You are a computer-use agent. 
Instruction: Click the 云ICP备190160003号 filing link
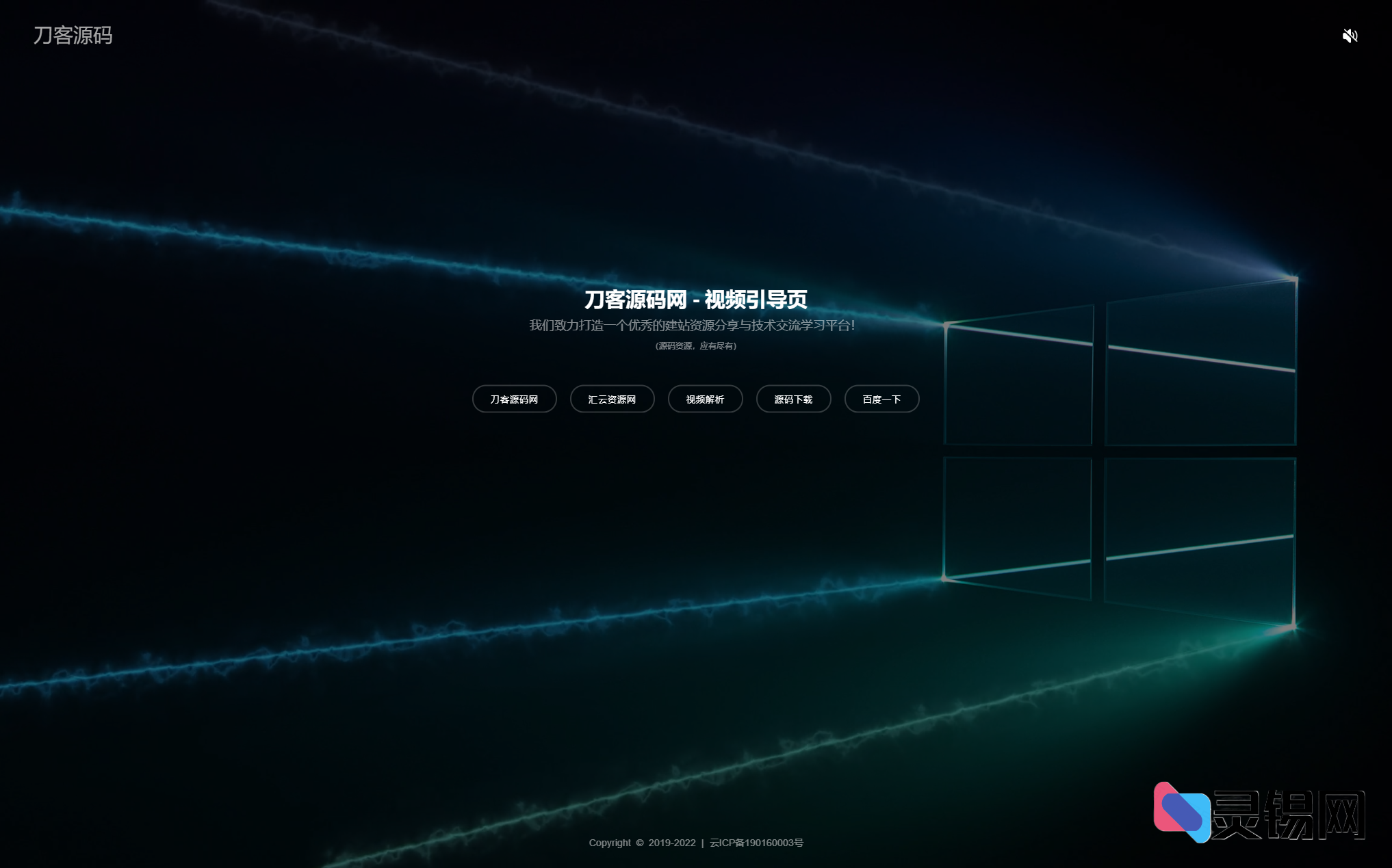point(756,843)
